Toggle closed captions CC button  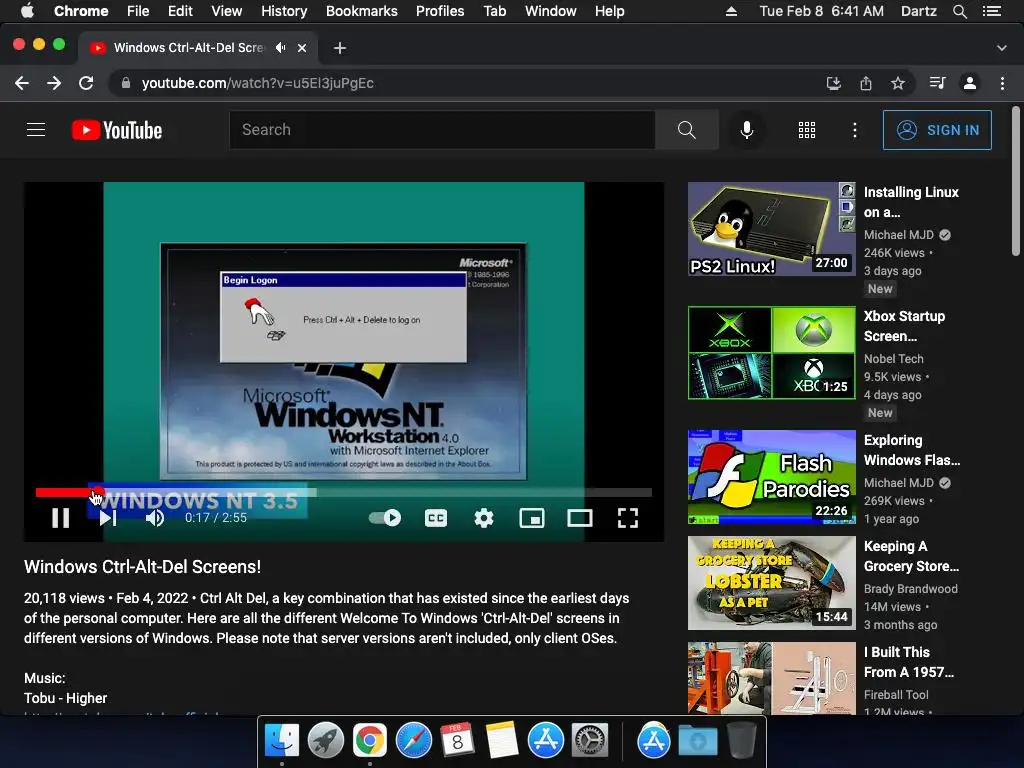pyautogui.click(x=436, y=518)
